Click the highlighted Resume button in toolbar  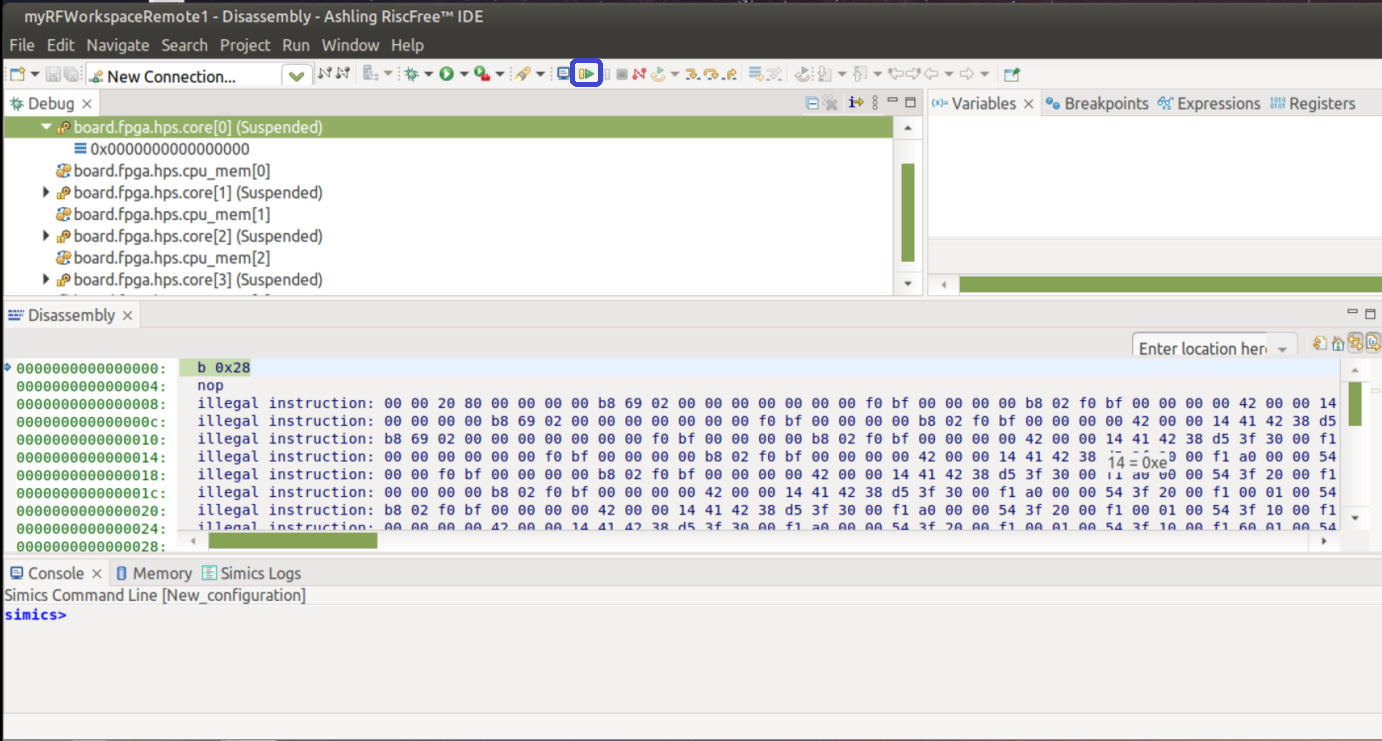[586, 74]
